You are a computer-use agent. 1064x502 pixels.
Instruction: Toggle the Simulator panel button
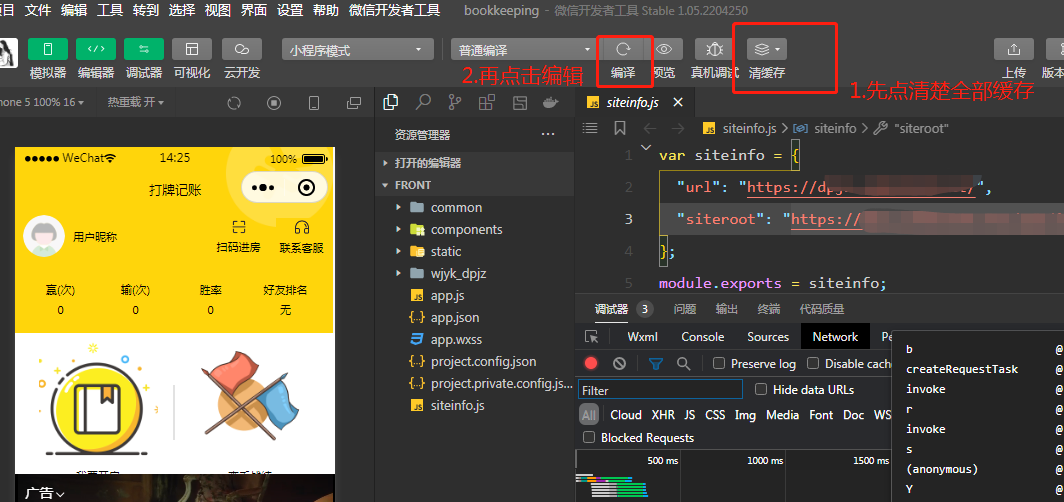(x=48, y=50)
